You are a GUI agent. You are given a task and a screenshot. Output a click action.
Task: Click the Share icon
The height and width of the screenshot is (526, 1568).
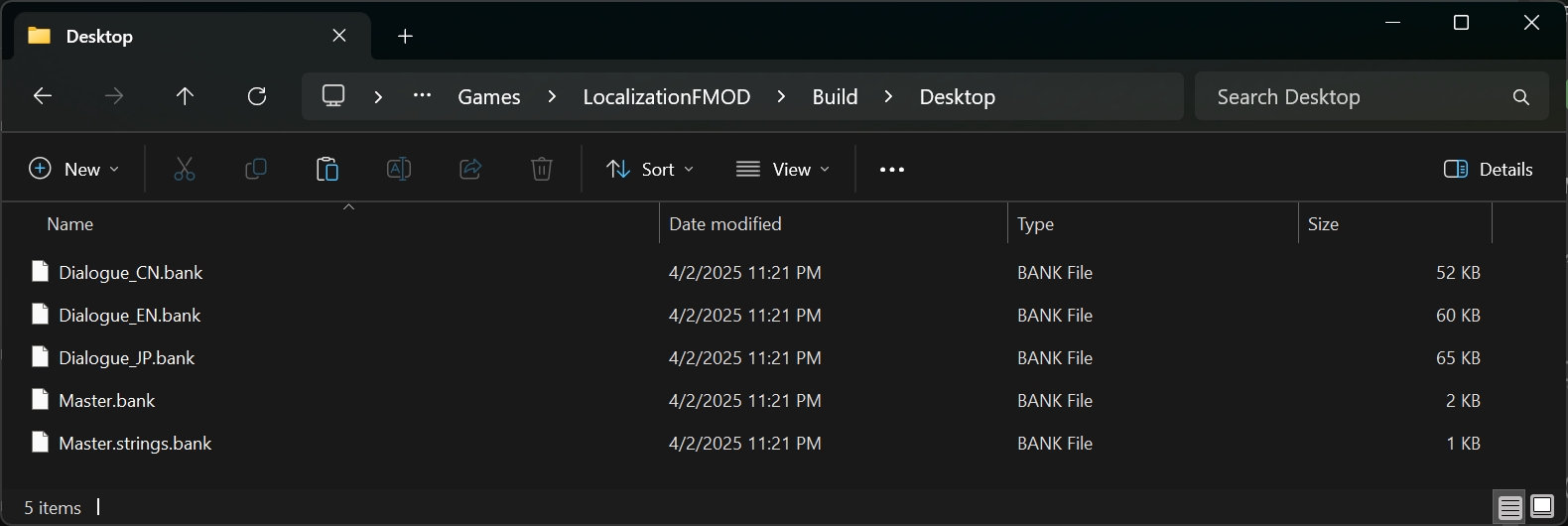click(x=470, y=170)
